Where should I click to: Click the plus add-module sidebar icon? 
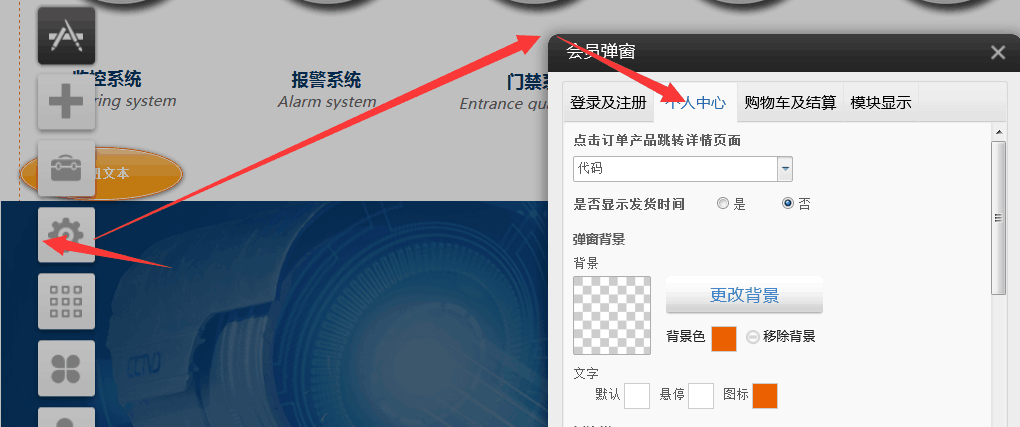click(66, 102)
